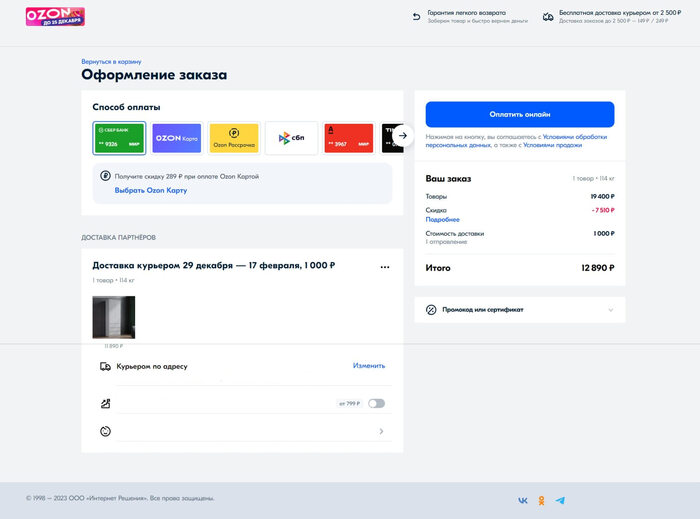The height and width of the screenshot is (519, 700).
Task: Click 'Вернуться в корзину' link
Action: point(111,61)
